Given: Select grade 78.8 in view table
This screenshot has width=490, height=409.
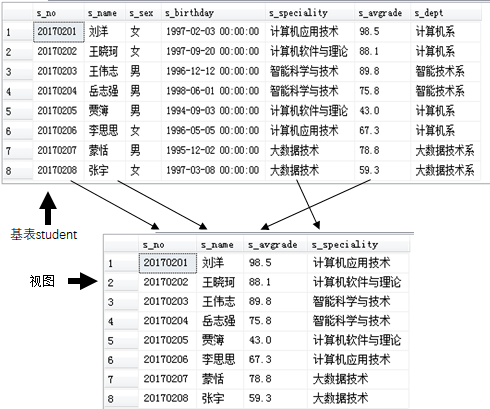Looking at the screenshot, I should 275,379.
